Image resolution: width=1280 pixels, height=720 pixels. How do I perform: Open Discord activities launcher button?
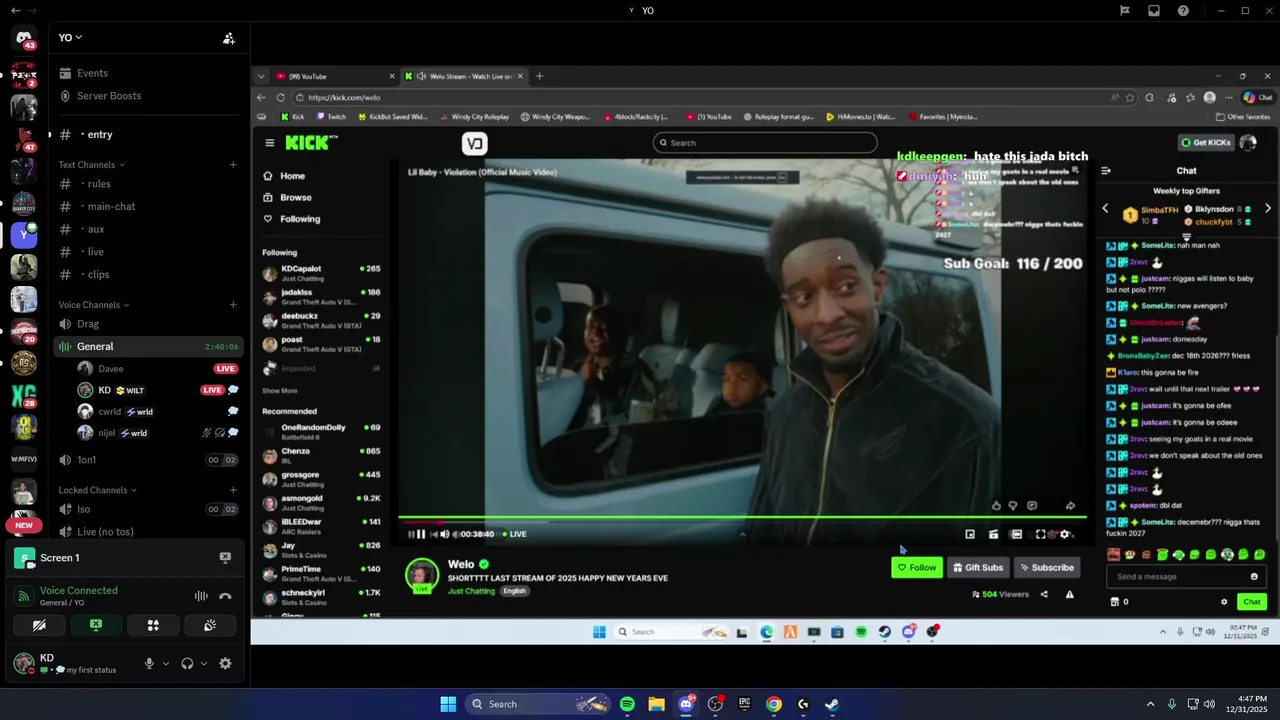[x=153, y=625]
